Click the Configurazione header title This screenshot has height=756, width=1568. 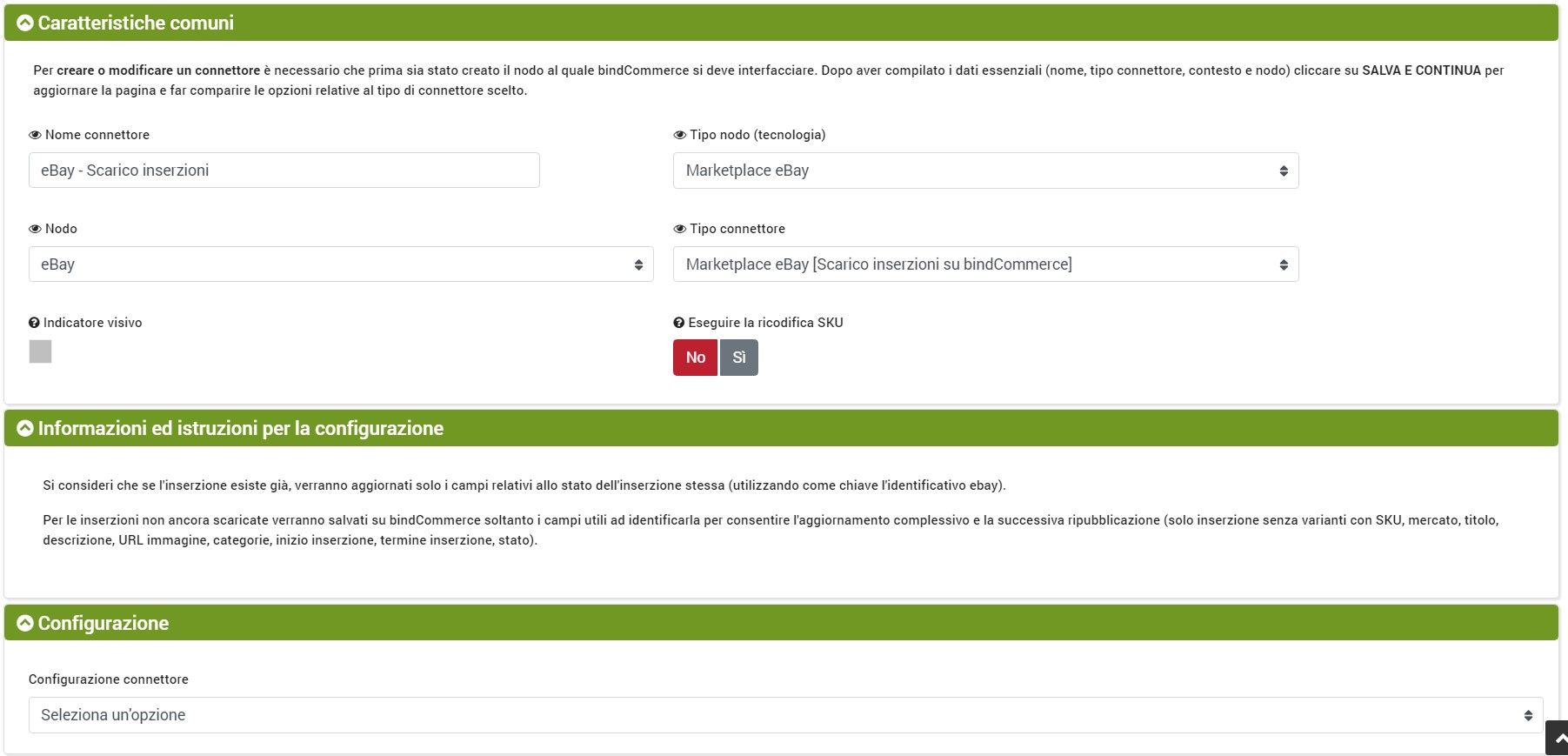pyautogui.click(x=103, y=624)
